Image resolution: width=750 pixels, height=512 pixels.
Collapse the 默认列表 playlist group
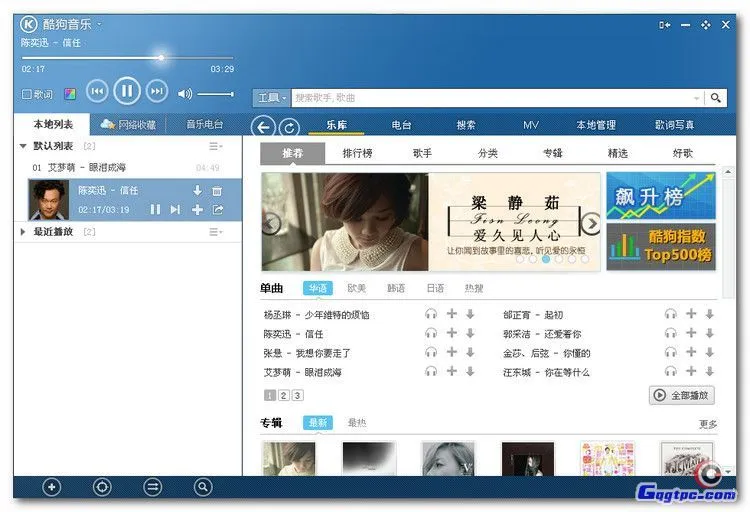22,146
